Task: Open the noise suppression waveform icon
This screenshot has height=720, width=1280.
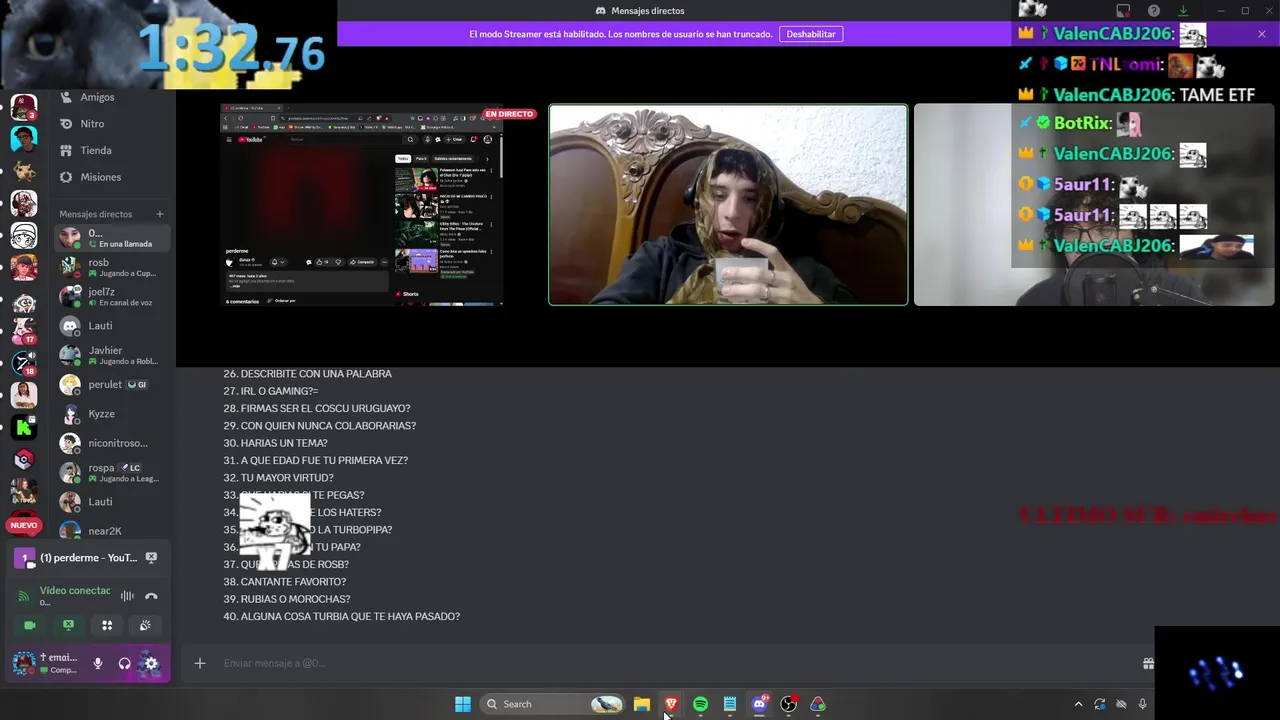Action: [127, 596]
